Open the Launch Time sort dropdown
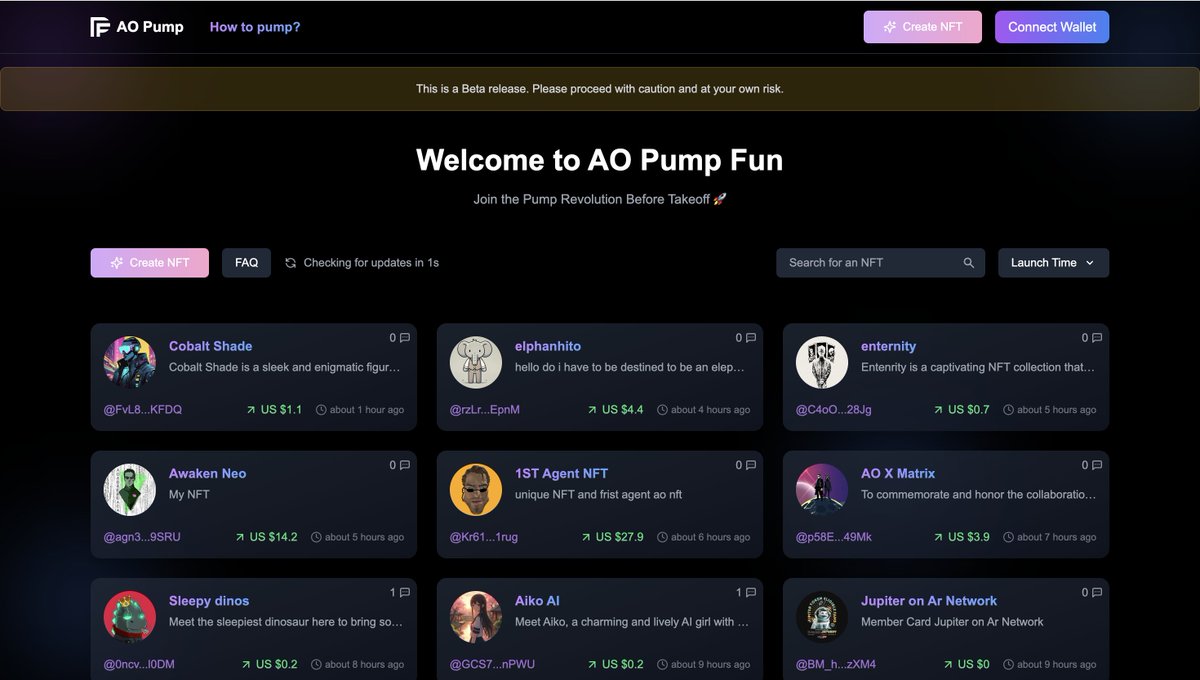The height and width of the screenshot is (680, 1200). (x=1053, y=263)
